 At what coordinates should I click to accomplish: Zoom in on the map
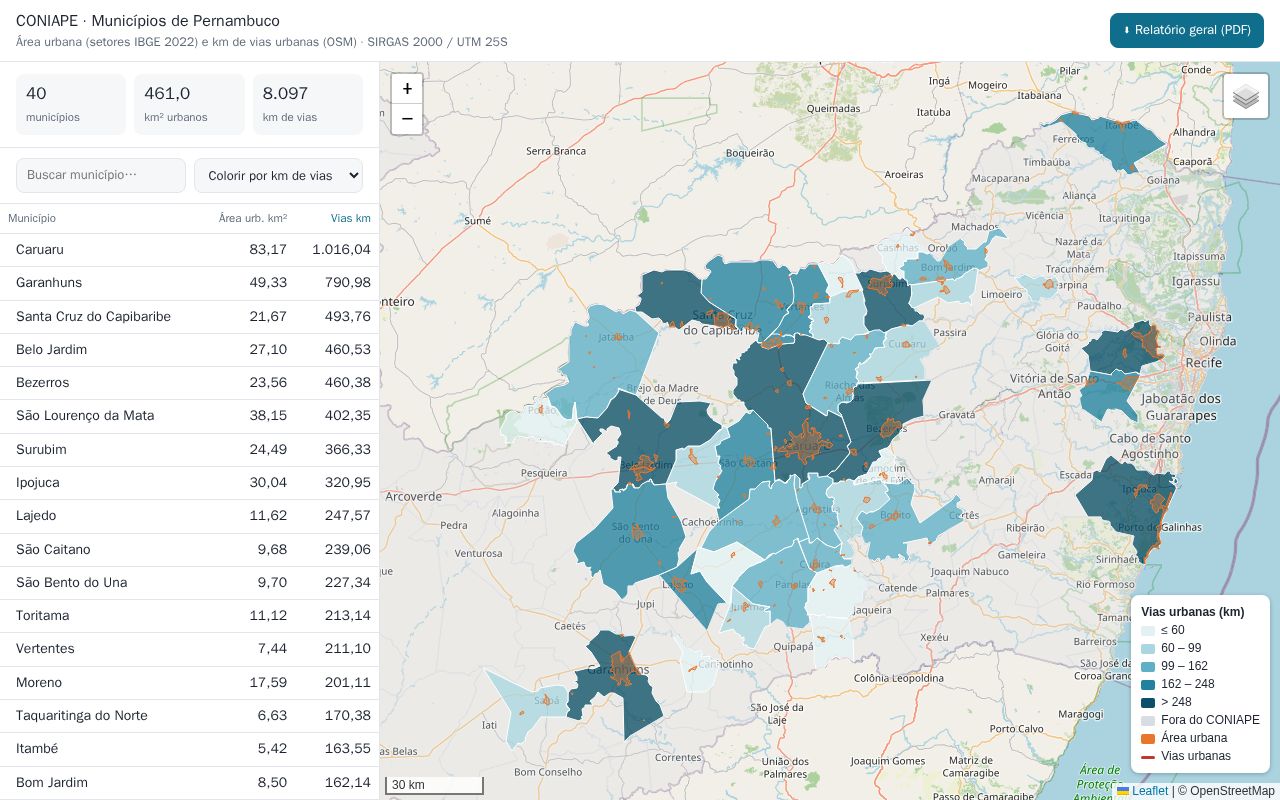click(x=406, y=89)
